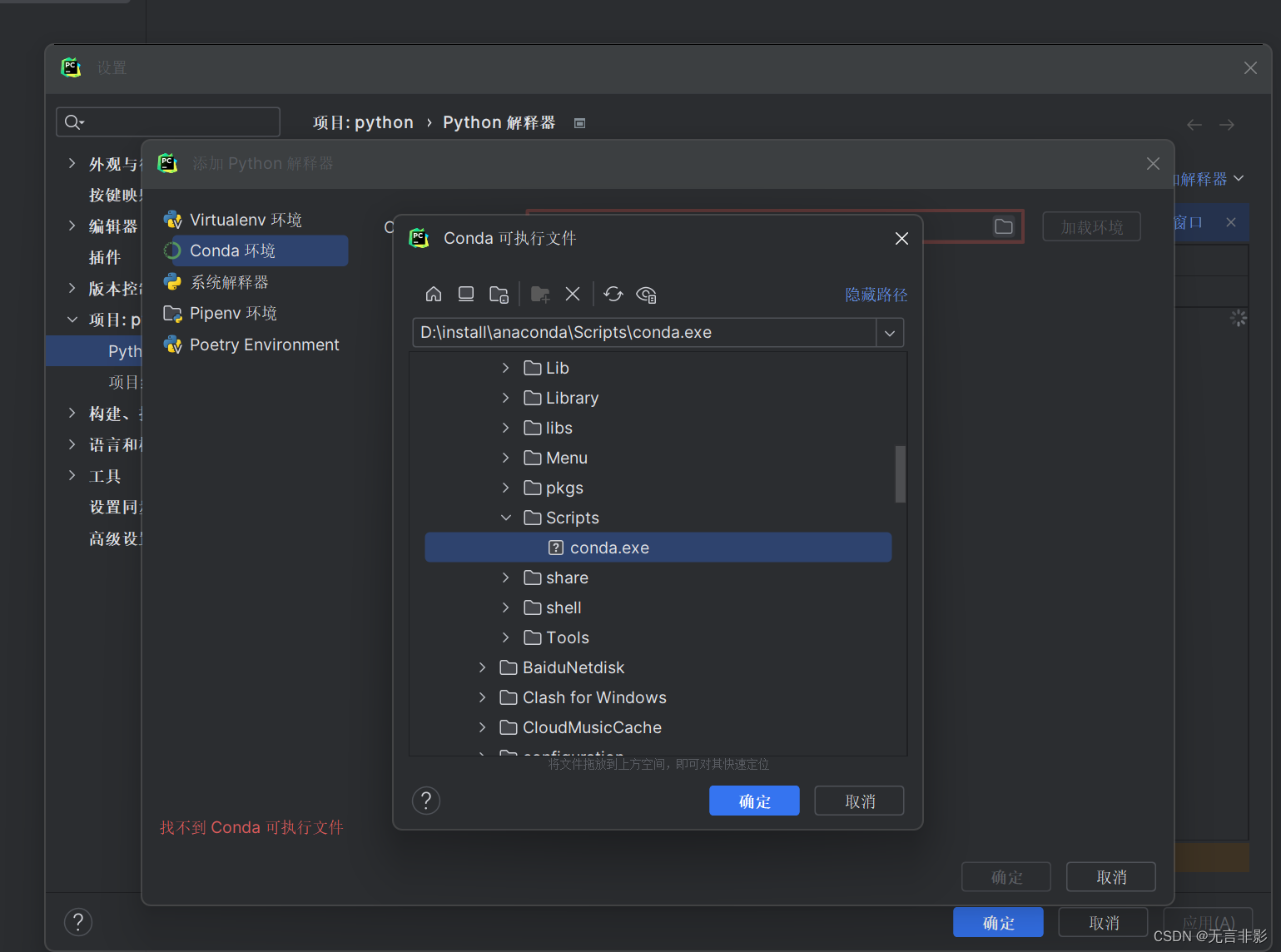Expand the Library folder
This screenshot has width=1281, height=952.
505,398
